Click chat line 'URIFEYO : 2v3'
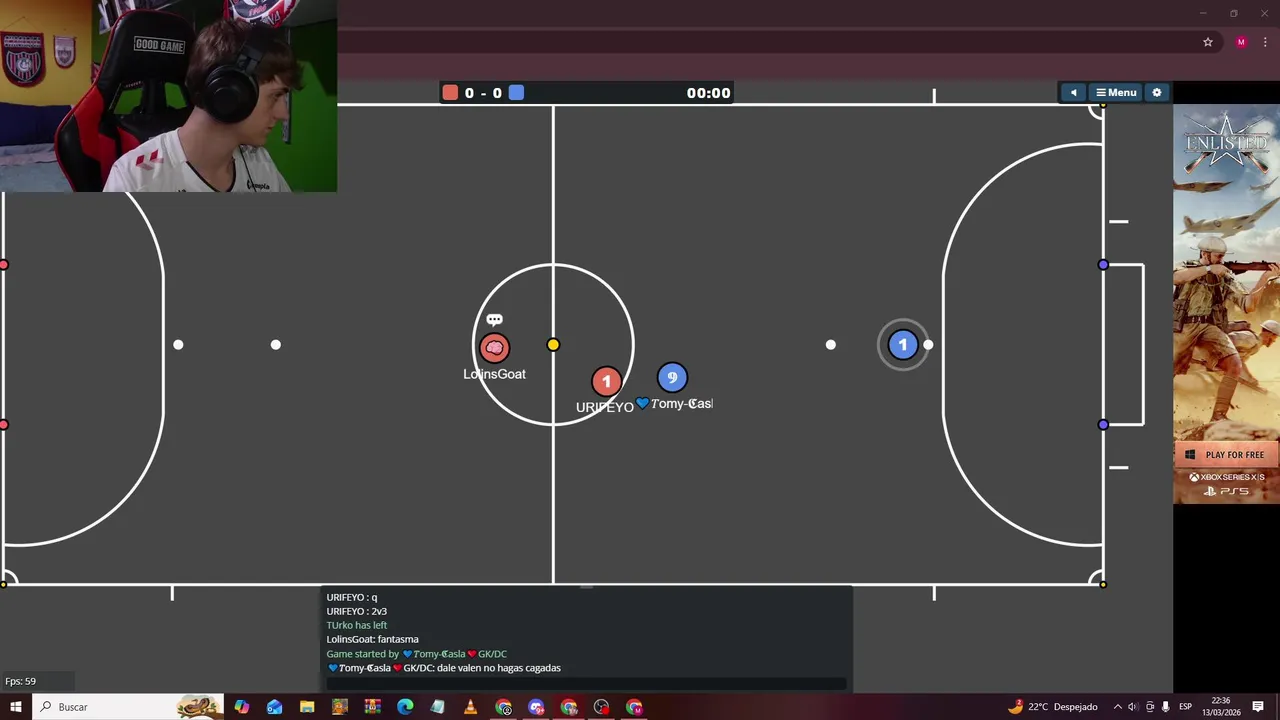This screenshot has width=1280, height=720. click(x=357, y=611)
